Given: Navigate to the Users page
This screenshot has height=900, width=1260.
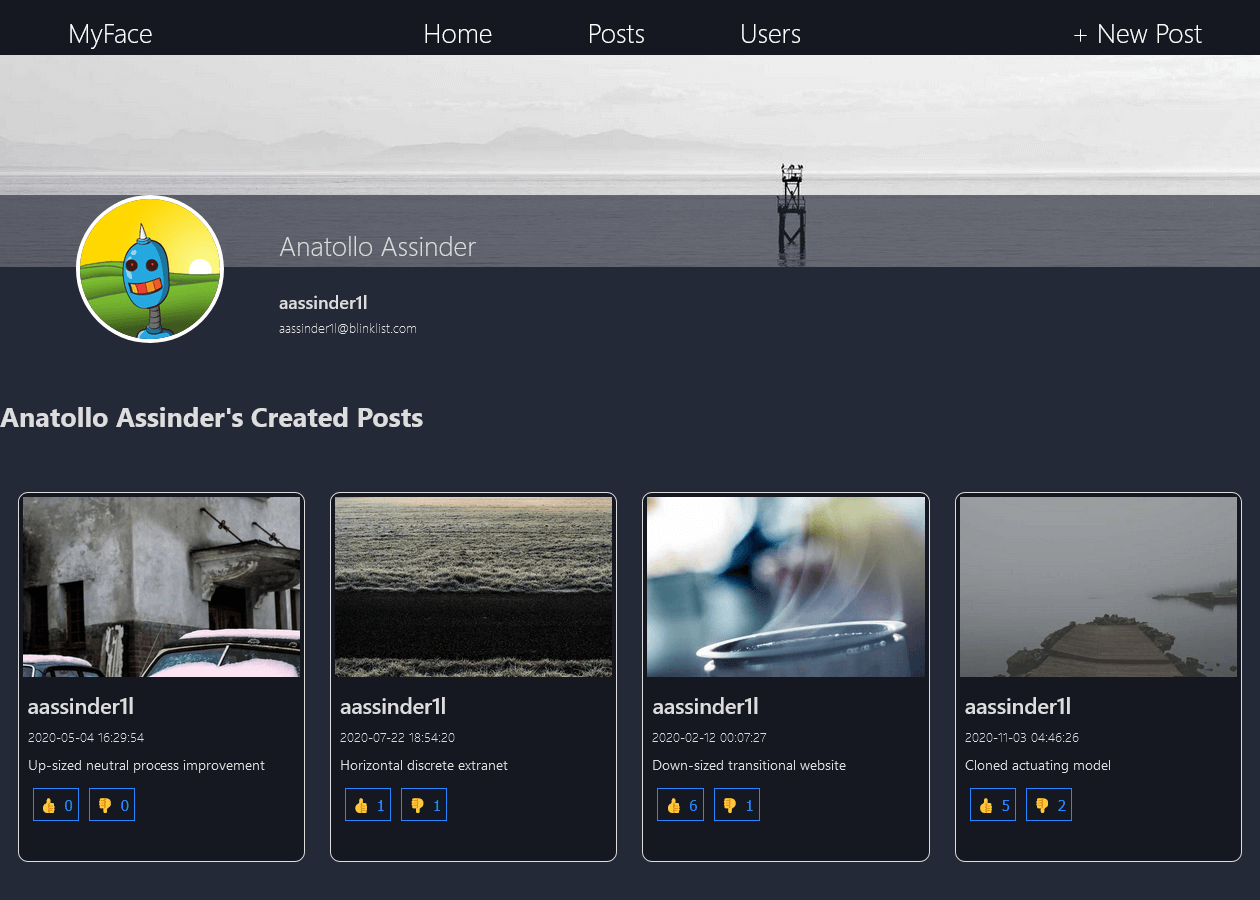Looking at the screenshot, I should (x=770, y=34).
